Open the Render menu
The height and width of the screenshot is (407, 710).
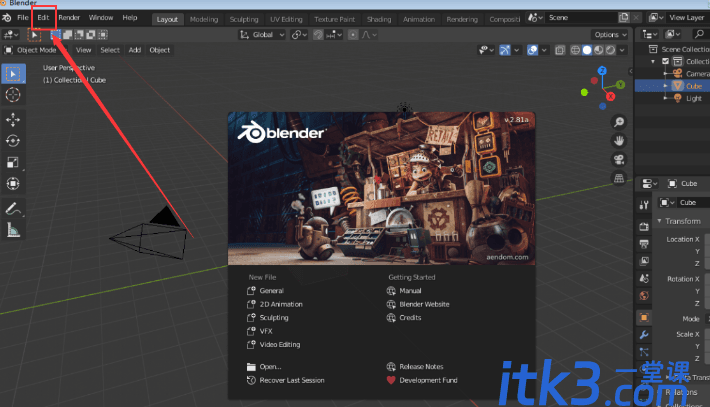click(69, 17)
